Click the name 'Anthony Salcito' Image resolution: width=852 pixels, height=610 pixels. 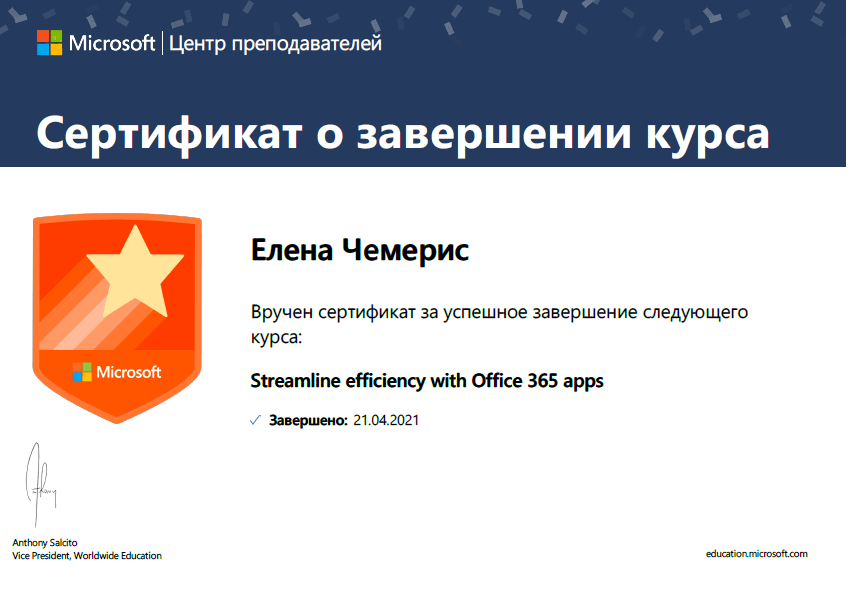45,543
